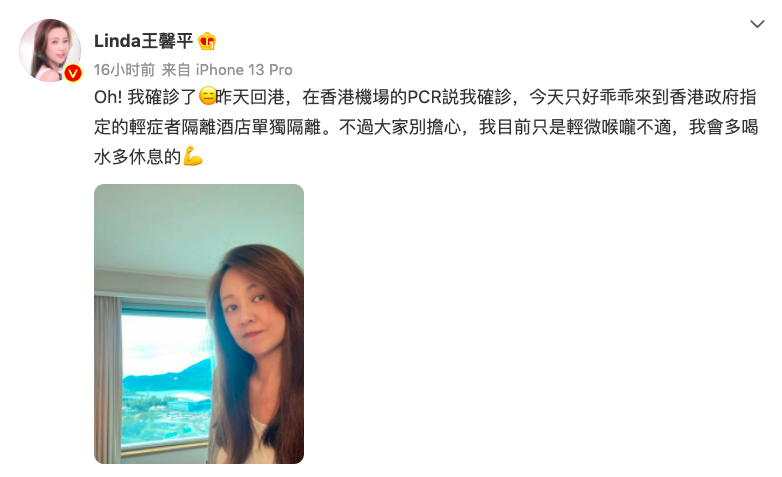The height and width of the screenshot is (477, 782).
Task: Click the unamused face emoji in post
Action: 207,96
